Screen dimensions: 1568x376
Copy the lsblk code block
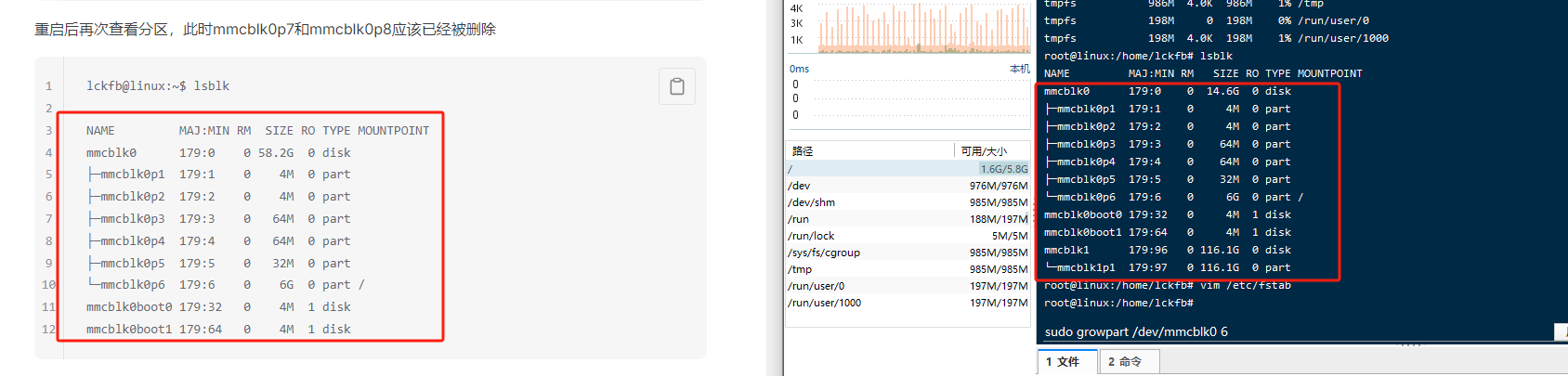[x=676, y=86]
